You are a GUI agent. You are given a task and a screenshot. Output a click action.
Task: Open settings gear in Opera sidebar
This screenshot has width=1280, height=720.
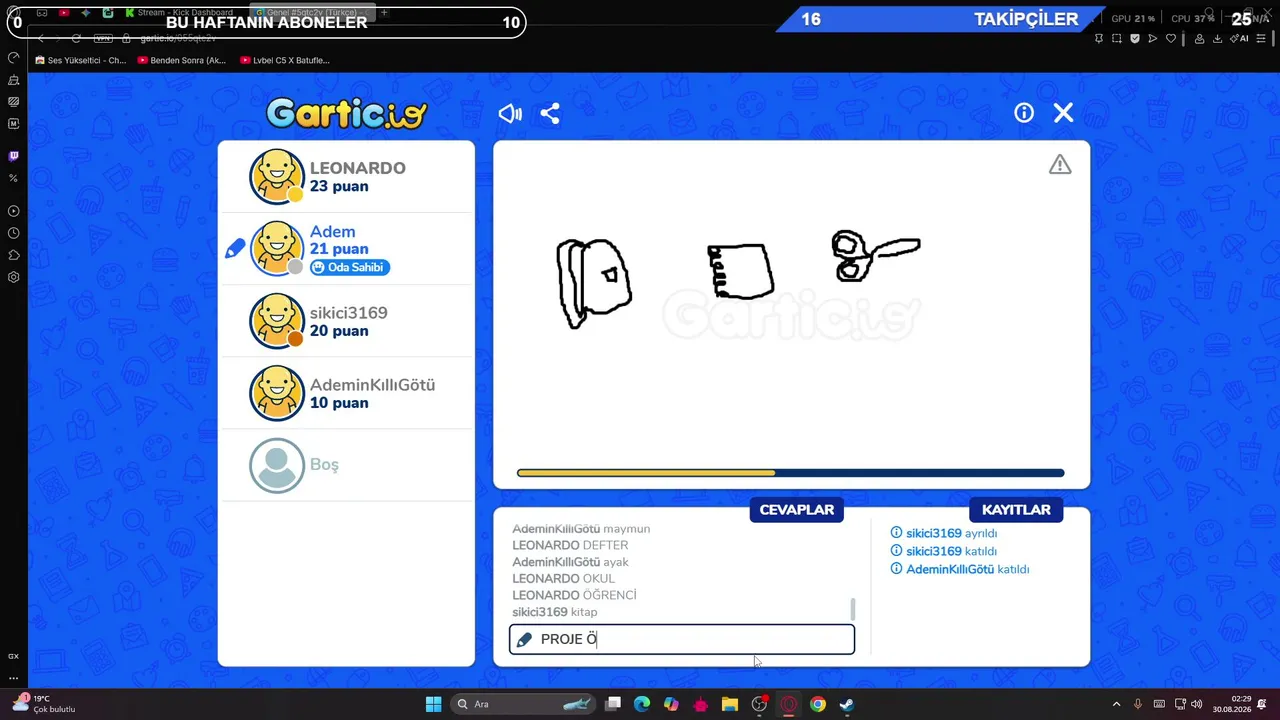tap(13, 277)
